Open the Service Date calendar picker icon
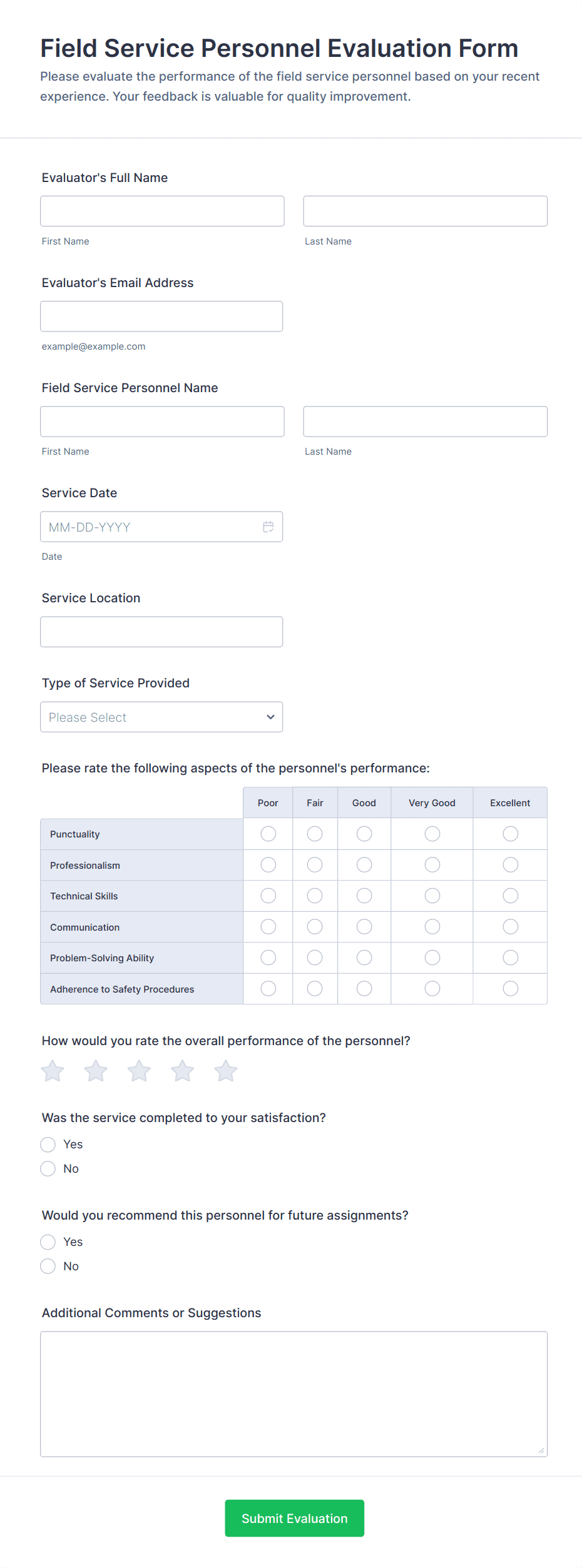The width and height of the screenshot is (582, 1568). click(x=268, y=527)
